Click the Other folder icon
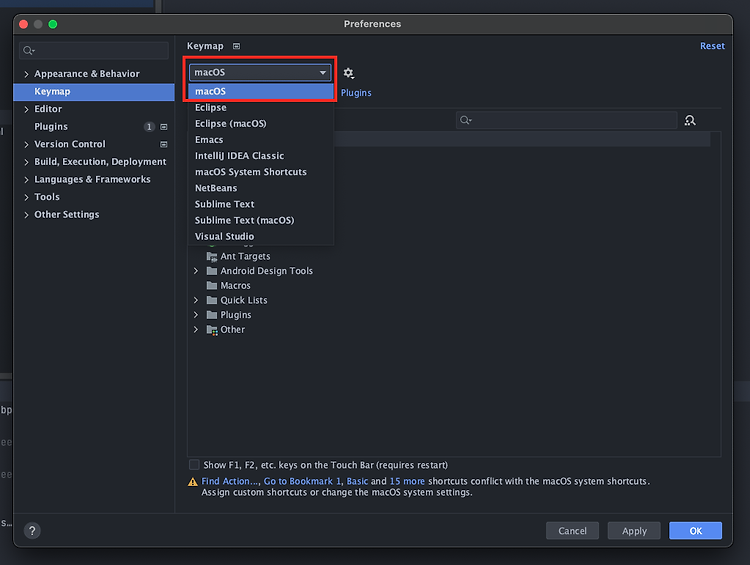750x565 pixels. [211, 330]
